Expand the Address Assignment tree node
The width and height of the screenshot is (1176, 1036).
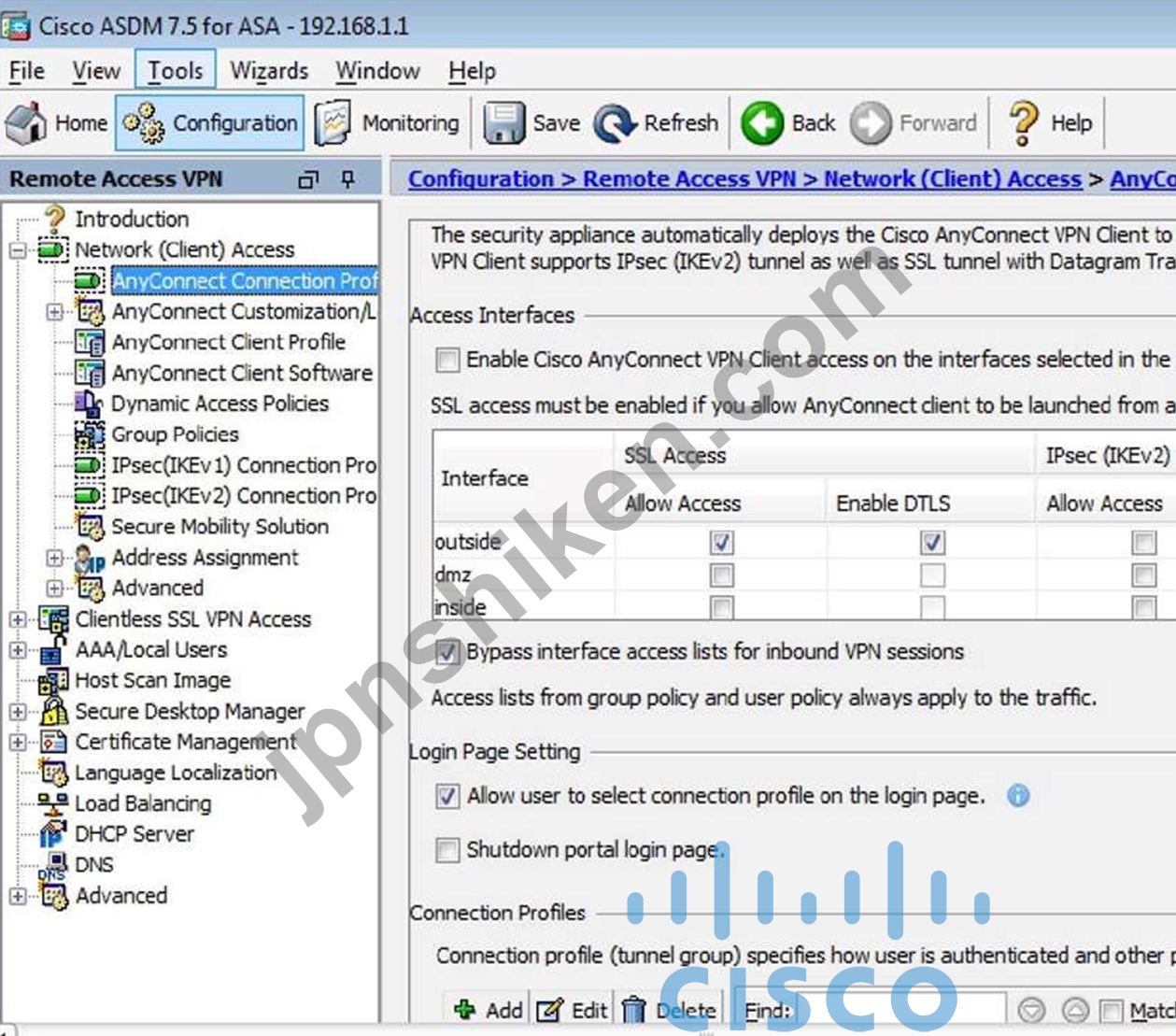[55, 558]
